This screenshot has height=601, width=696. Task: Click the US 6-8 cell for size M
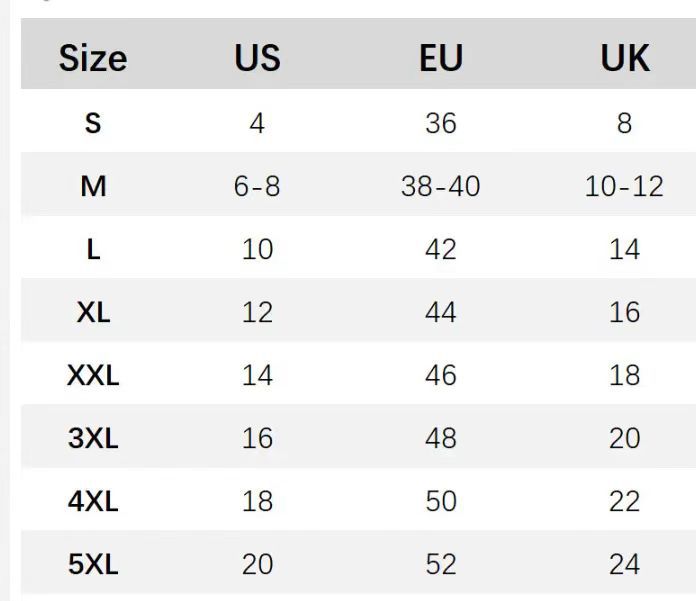click(257, 186)
